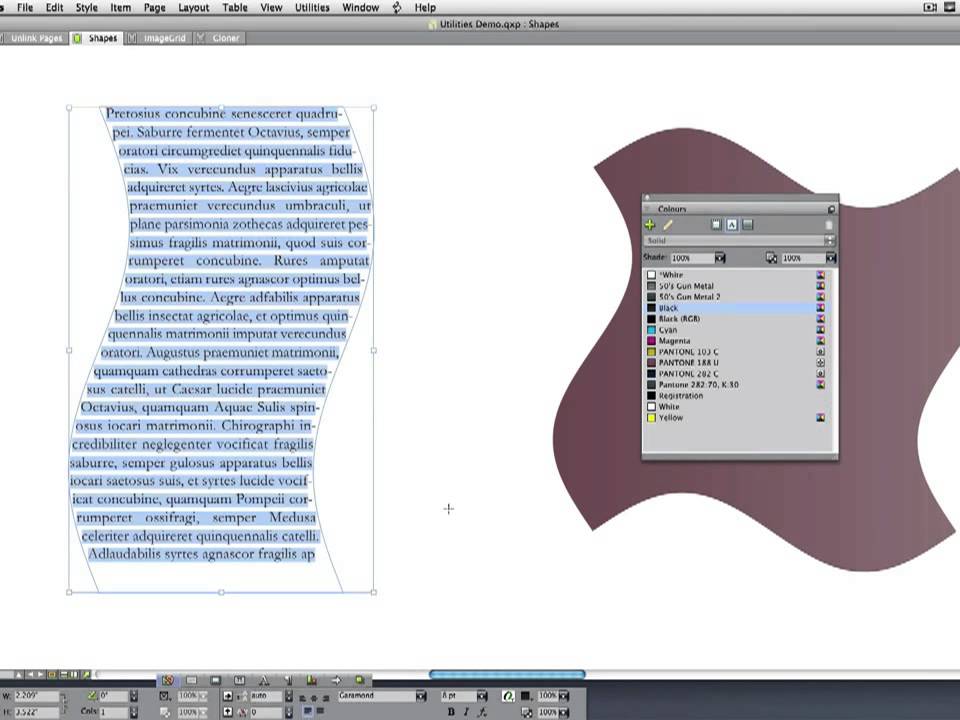Screen dimensions: 960x720
Task: Click the OpenType styles icon in Measurements
Action: (x=508, y=696)
